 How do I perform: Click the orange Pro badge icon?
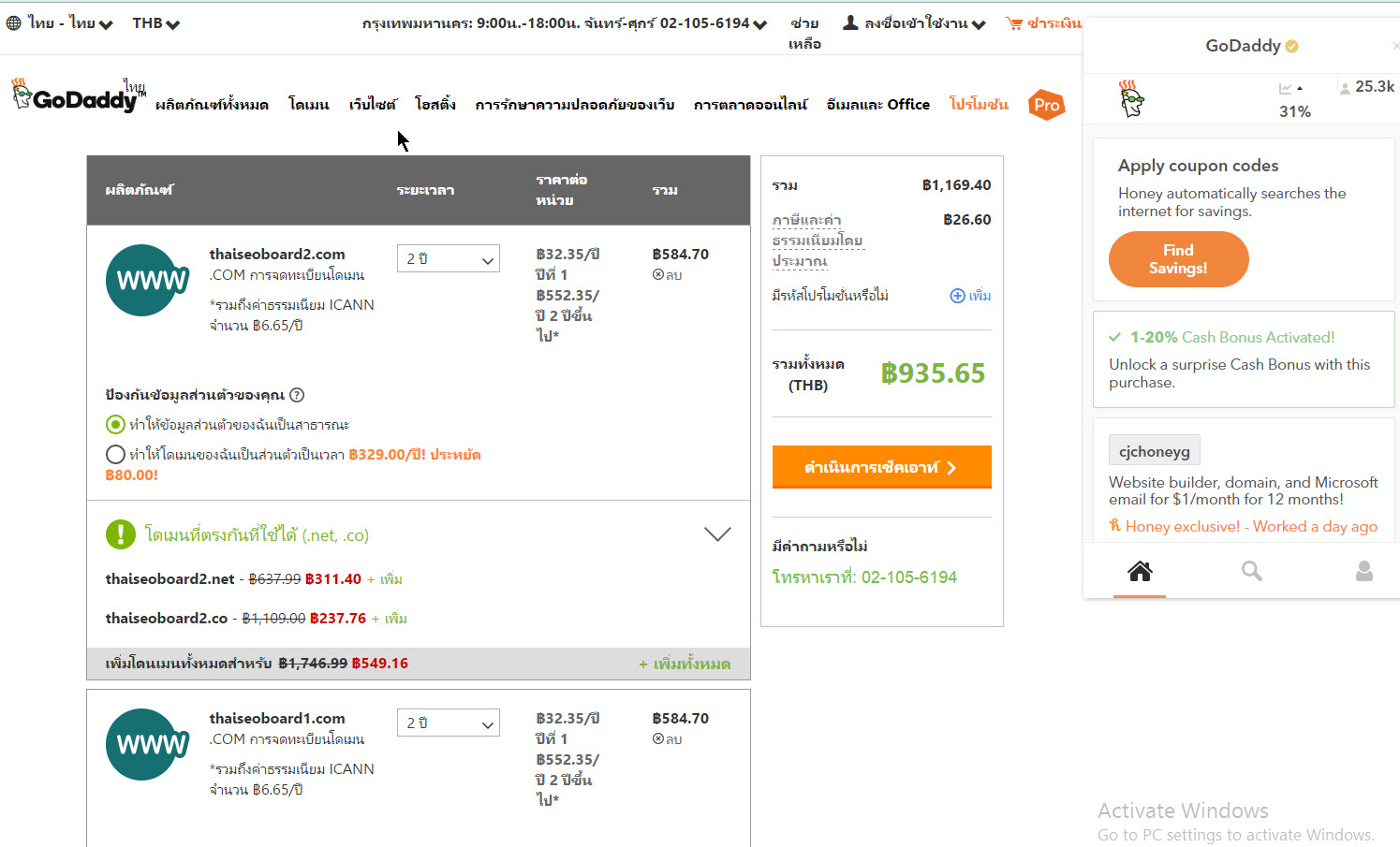pos(1046,105)
